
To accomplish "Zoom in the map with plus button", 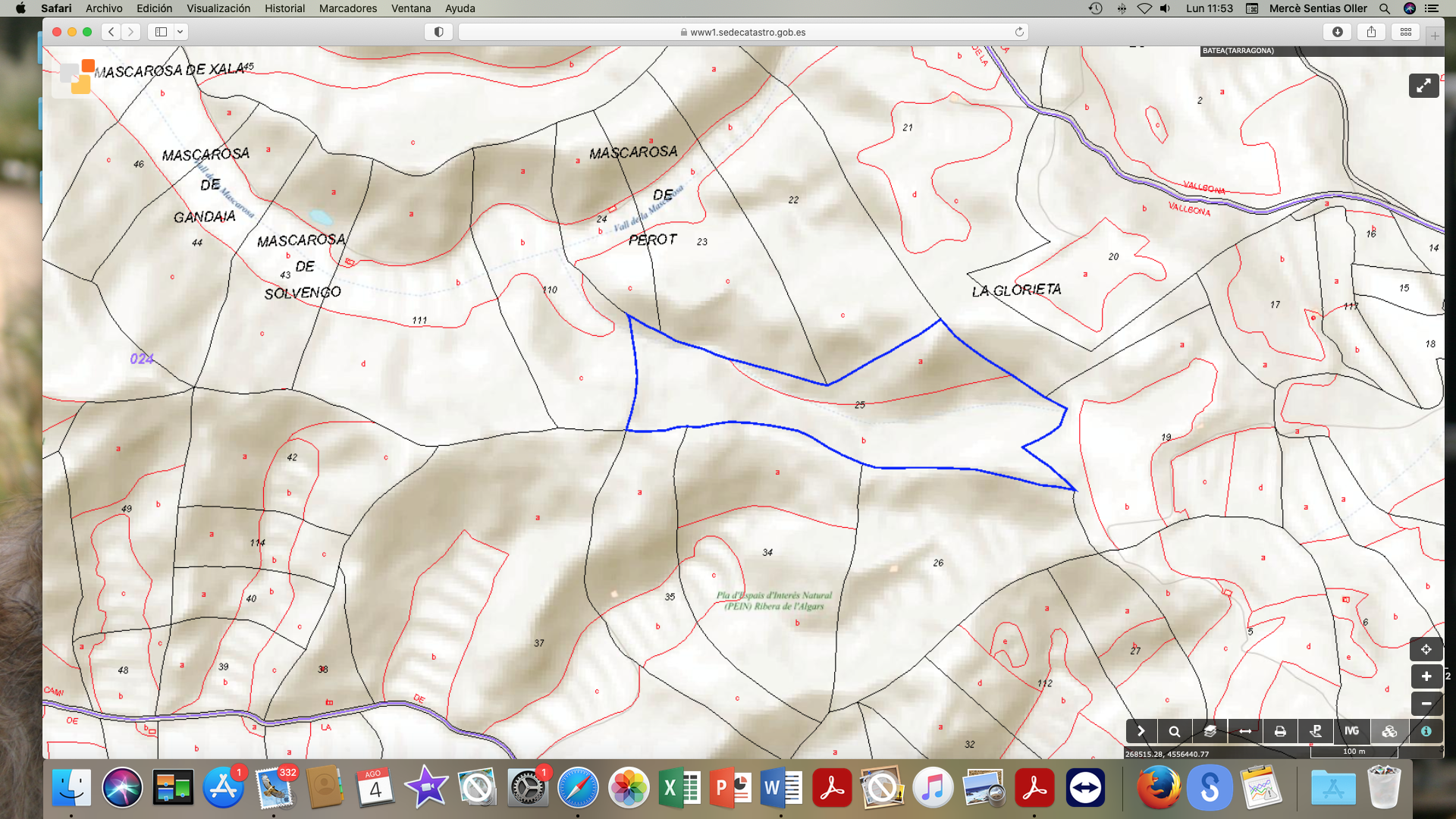I will tap(1426, 676).
